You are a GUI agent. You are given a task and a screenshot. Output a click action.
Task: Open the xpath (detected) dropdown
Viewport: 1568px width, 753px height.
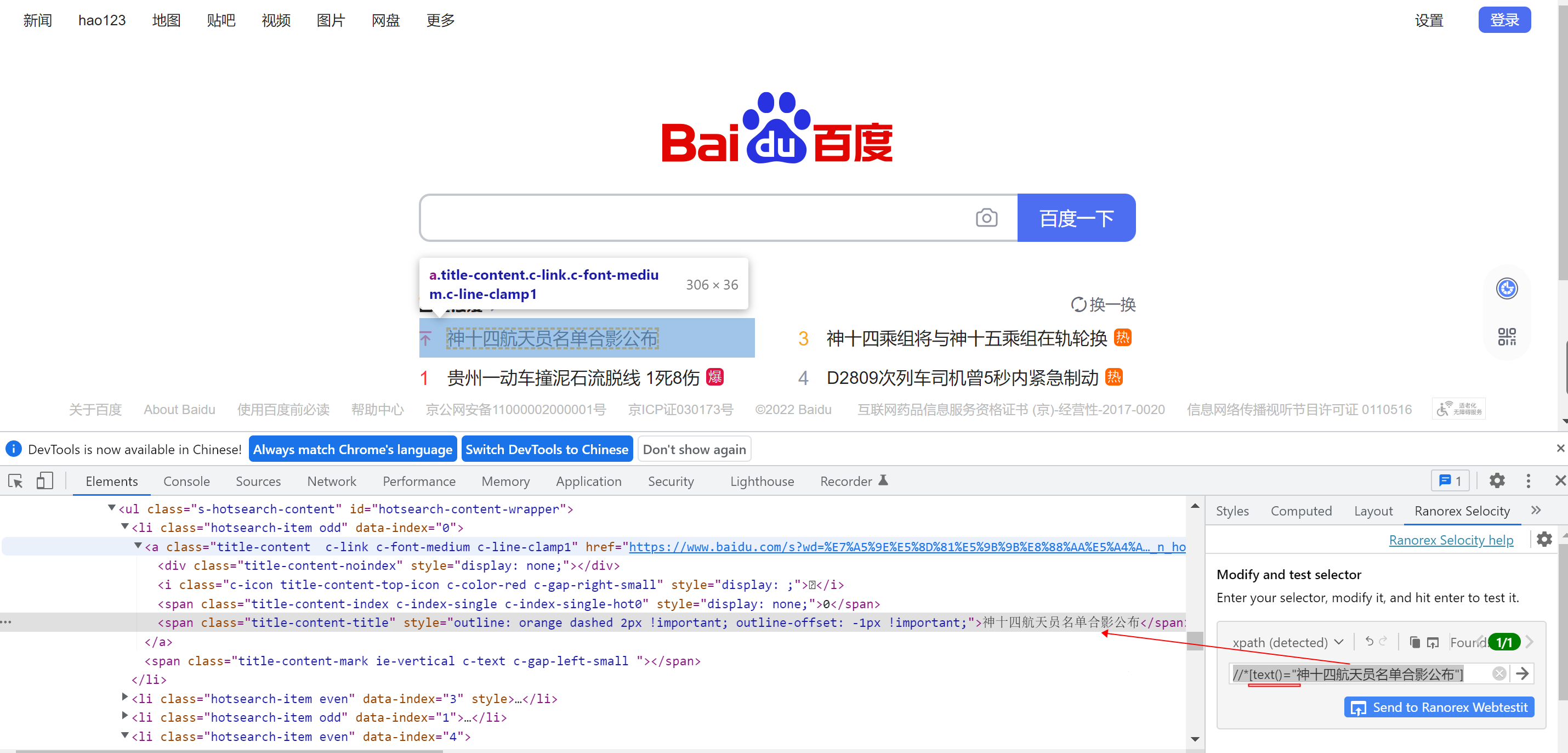1287,642
